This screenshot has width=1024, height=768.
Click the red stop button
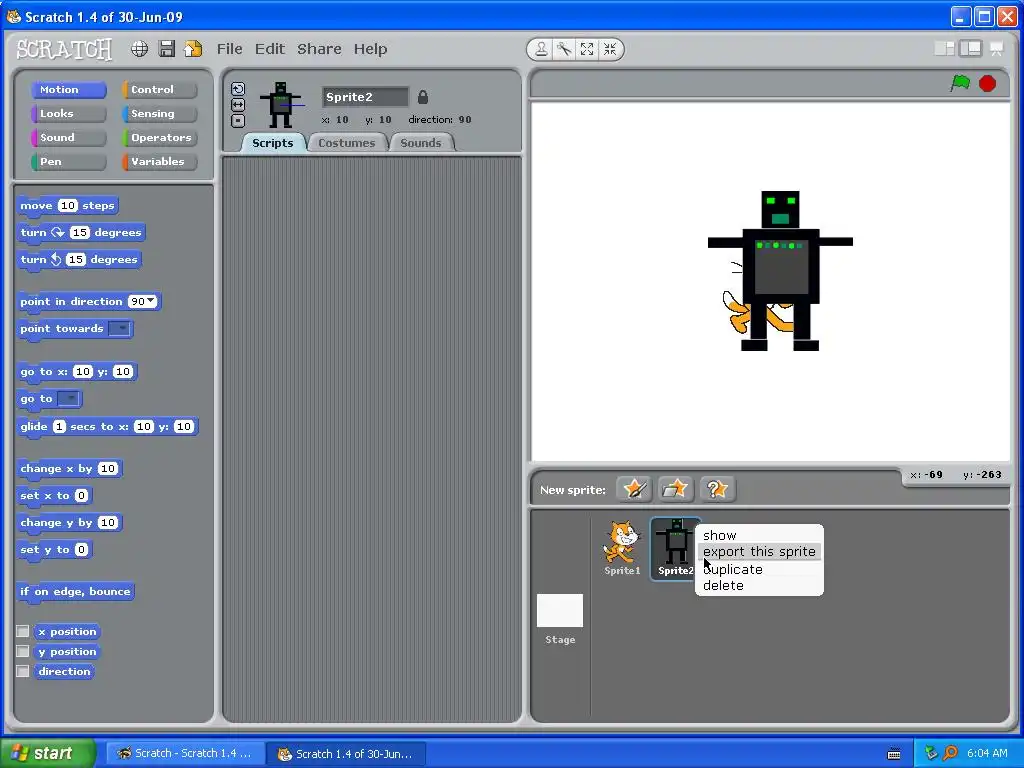[x=987, y=84]
